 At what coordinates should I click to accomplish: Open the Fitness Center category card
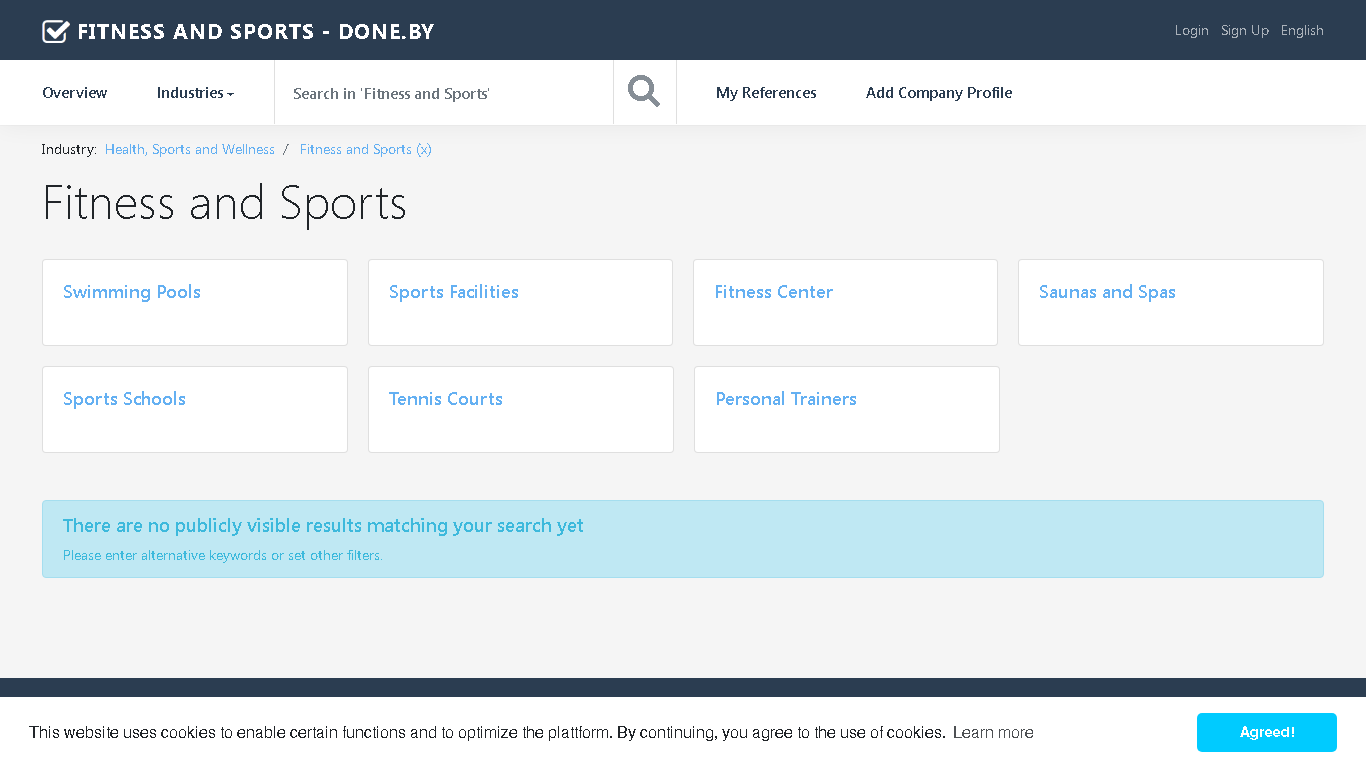coord(845,302)
